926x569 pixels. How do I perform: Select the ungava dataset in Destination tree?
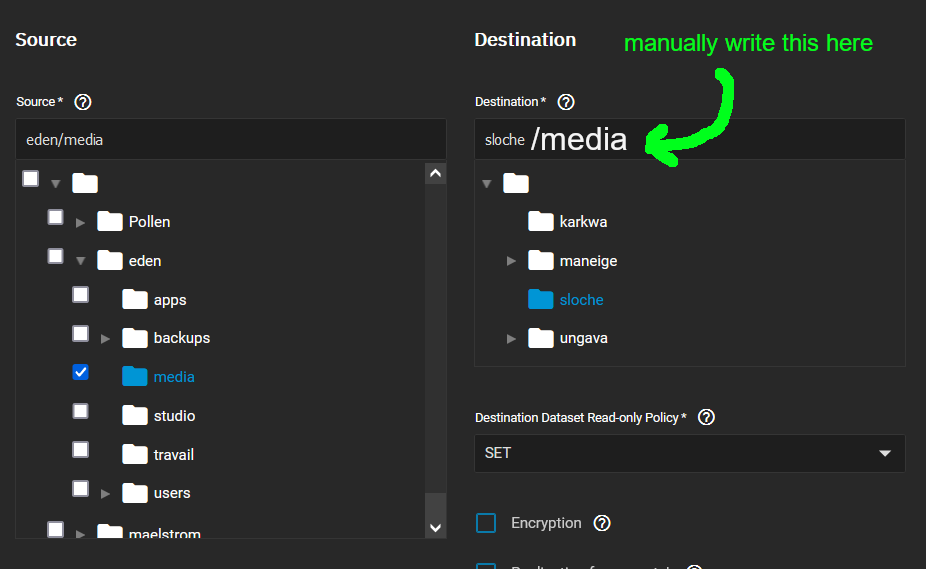[583, 338]
